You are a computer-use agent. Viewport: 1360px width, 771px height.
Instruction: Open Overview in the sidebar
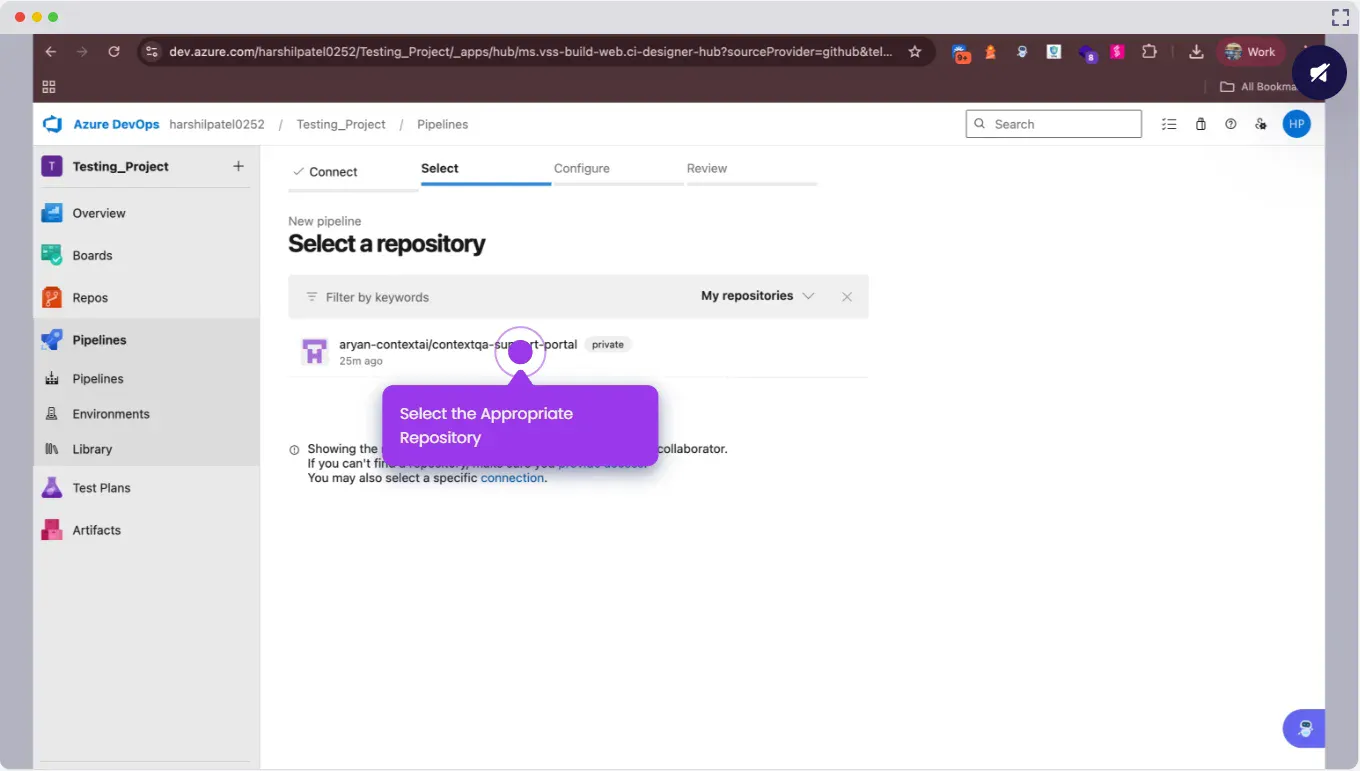click(x=98, y=213)
